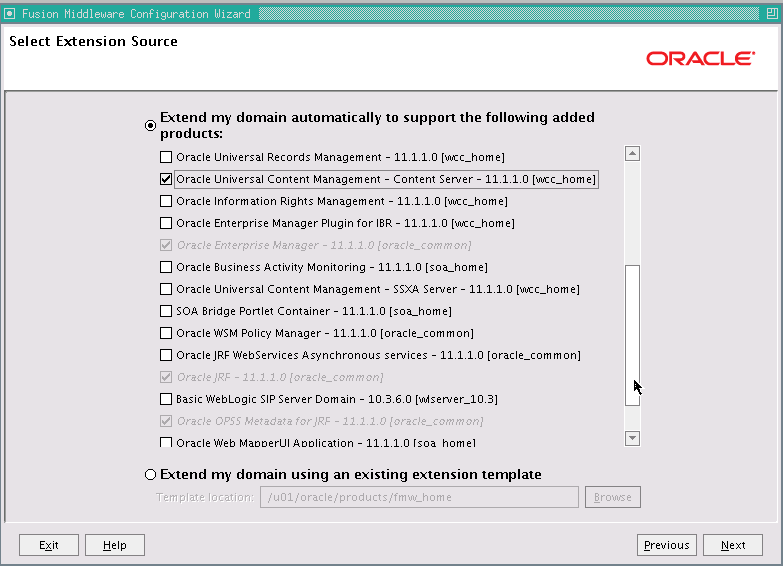
Task: Enable Oracle JRF WebServices Asynchronous services
Action: 166,355
